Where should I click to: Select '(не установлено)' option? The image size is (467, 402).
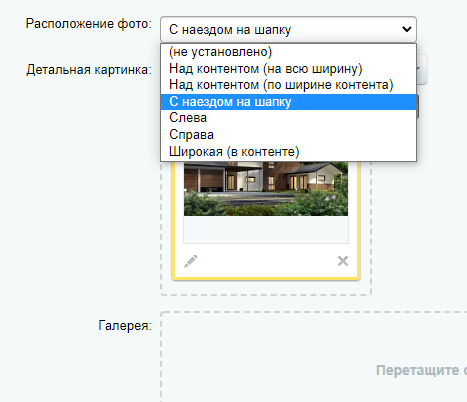click(288, 52)
